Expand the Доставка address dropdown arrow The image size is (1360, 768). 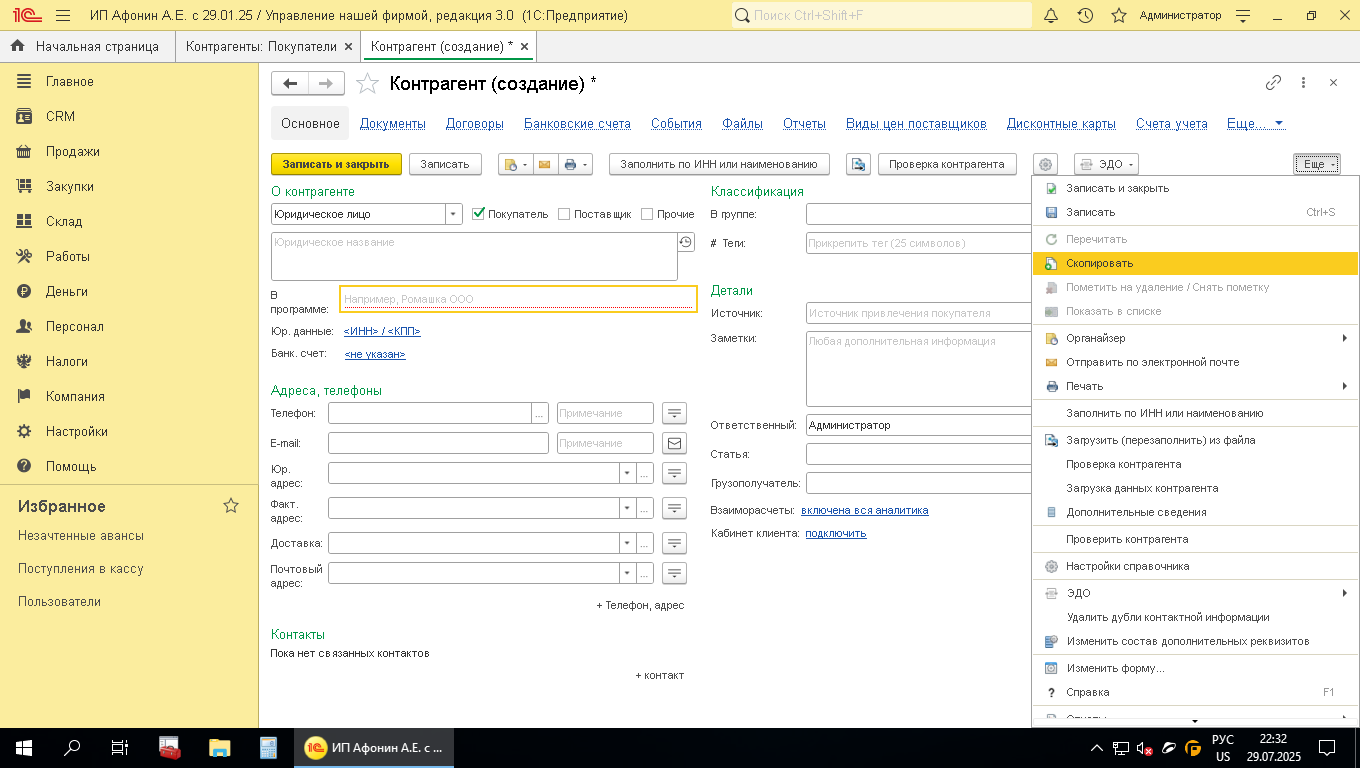(x=627, y=543)
